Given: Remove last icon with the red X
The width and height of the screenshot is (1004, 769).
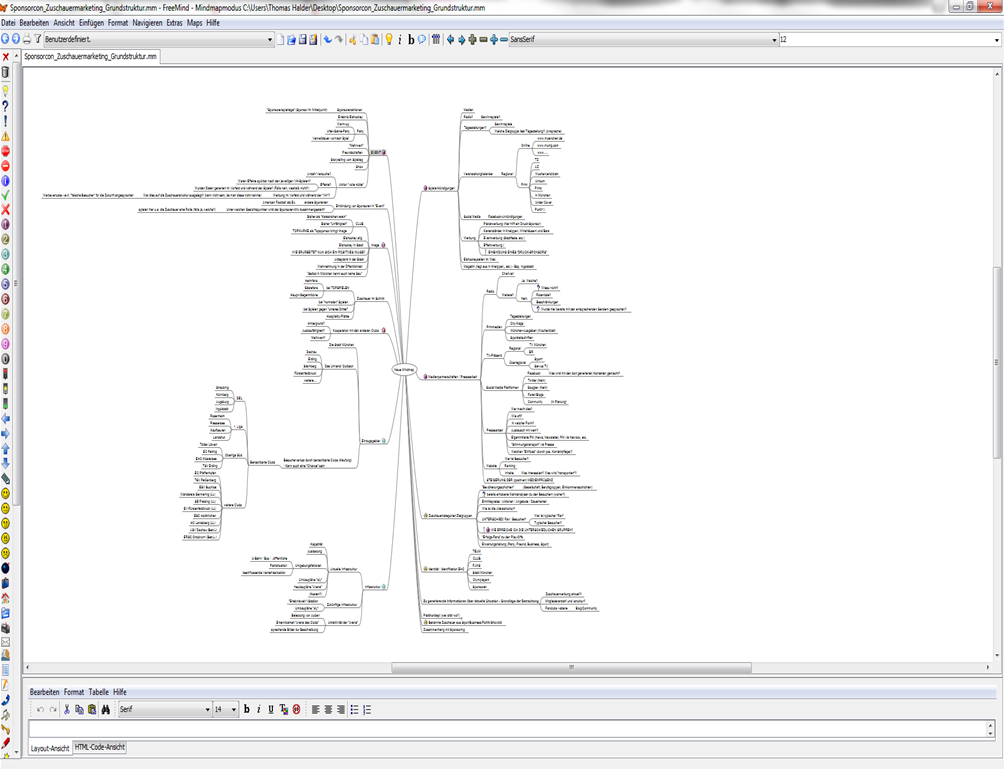Looking at the screenshot, I should (x=6, y=57).
